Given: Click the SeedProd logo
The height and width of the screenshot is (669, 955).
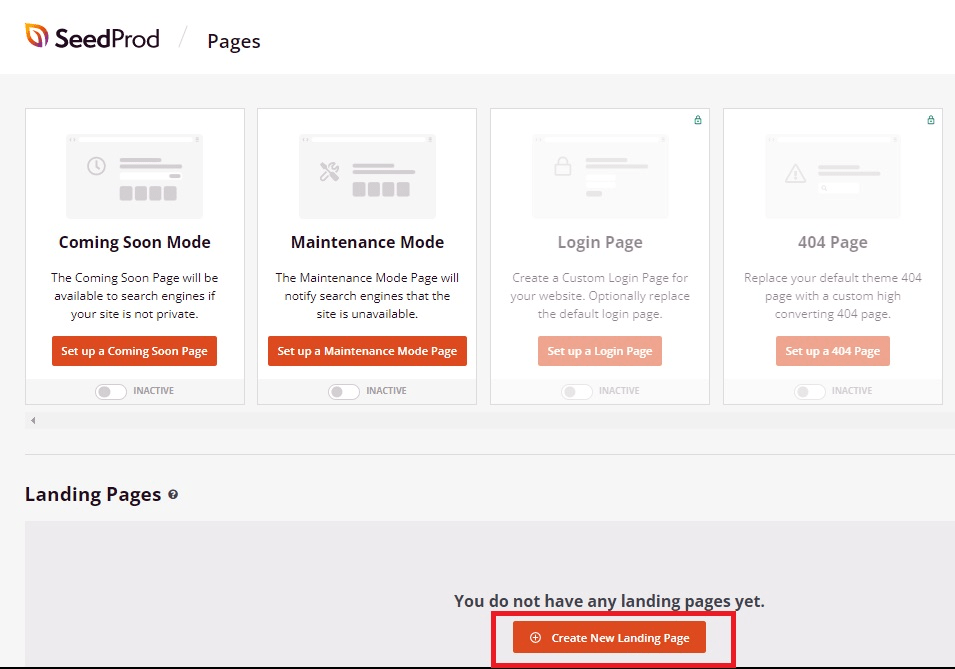Looking at the screenshot, I should pyautogui.click(x=92, y=38).
